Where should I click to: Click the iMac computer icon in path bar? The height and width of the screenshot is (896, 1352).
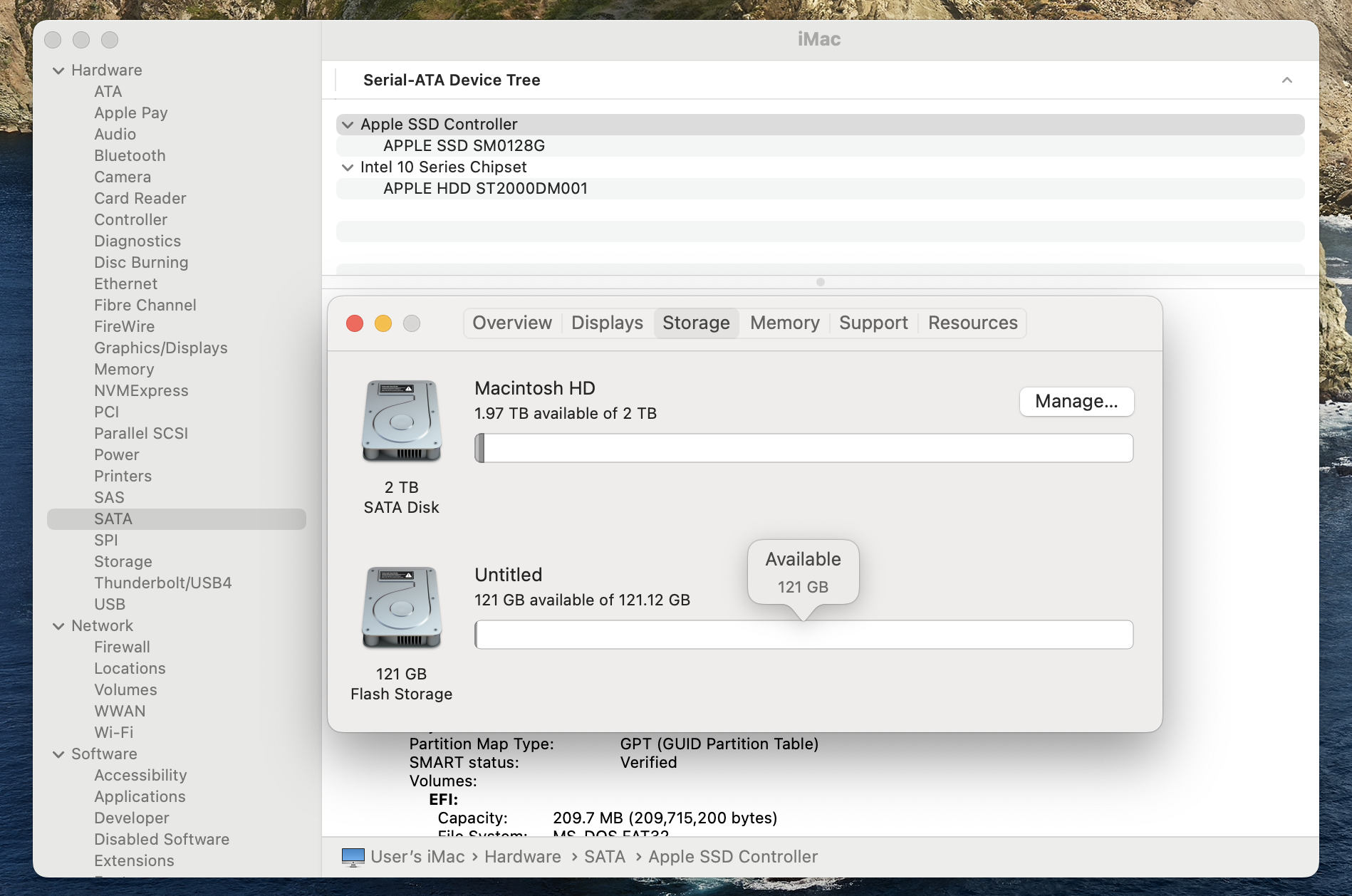coord(353,857)
